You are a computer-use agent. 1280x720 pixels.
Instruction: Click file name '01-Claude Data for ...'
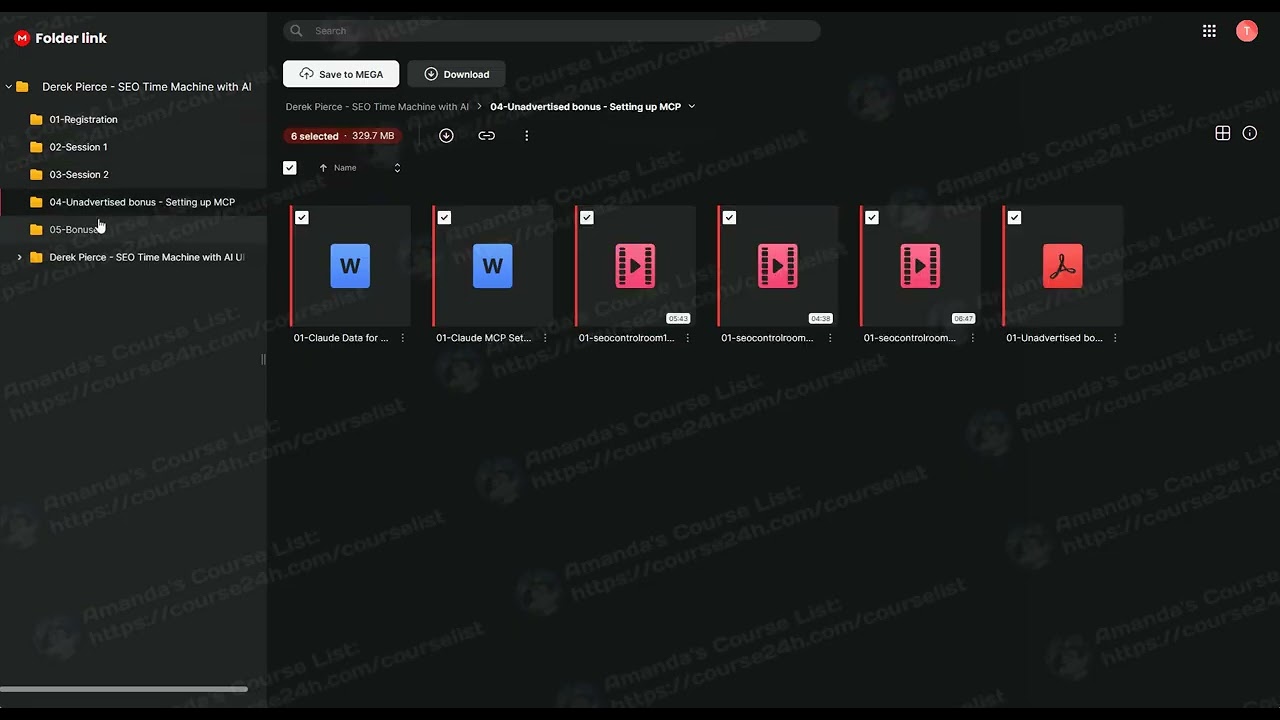point(341,338)
